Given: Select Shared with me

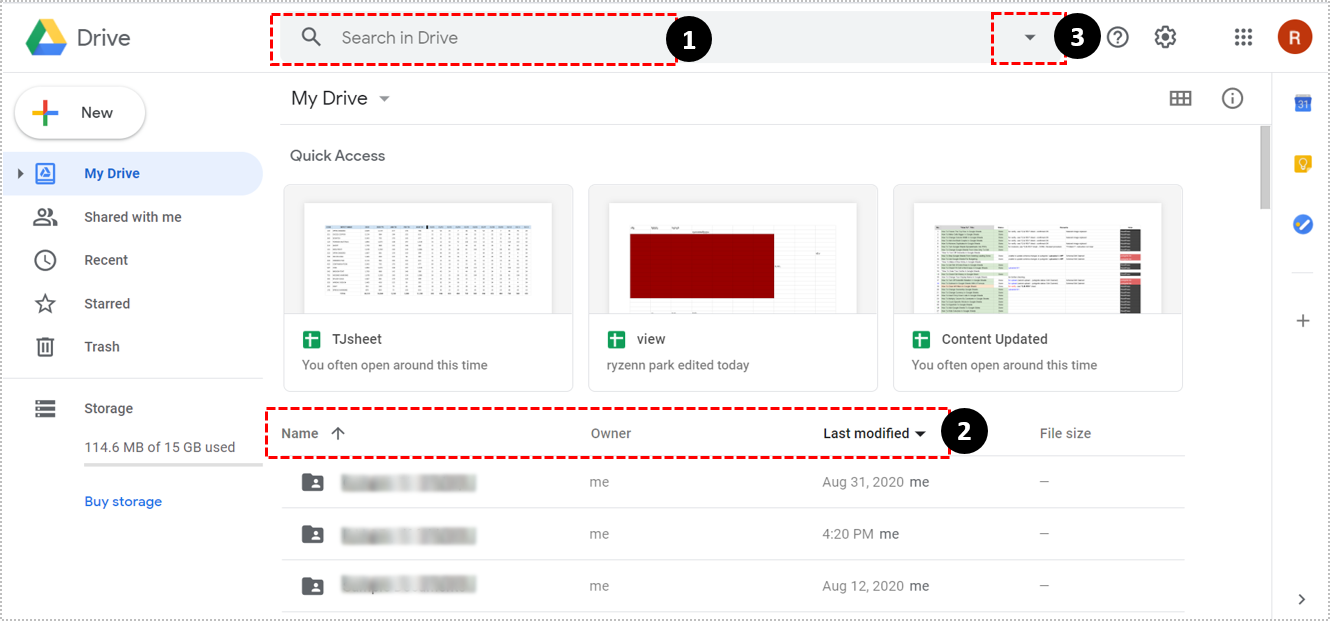Looking at the screenshot, I should pos(133,216).
